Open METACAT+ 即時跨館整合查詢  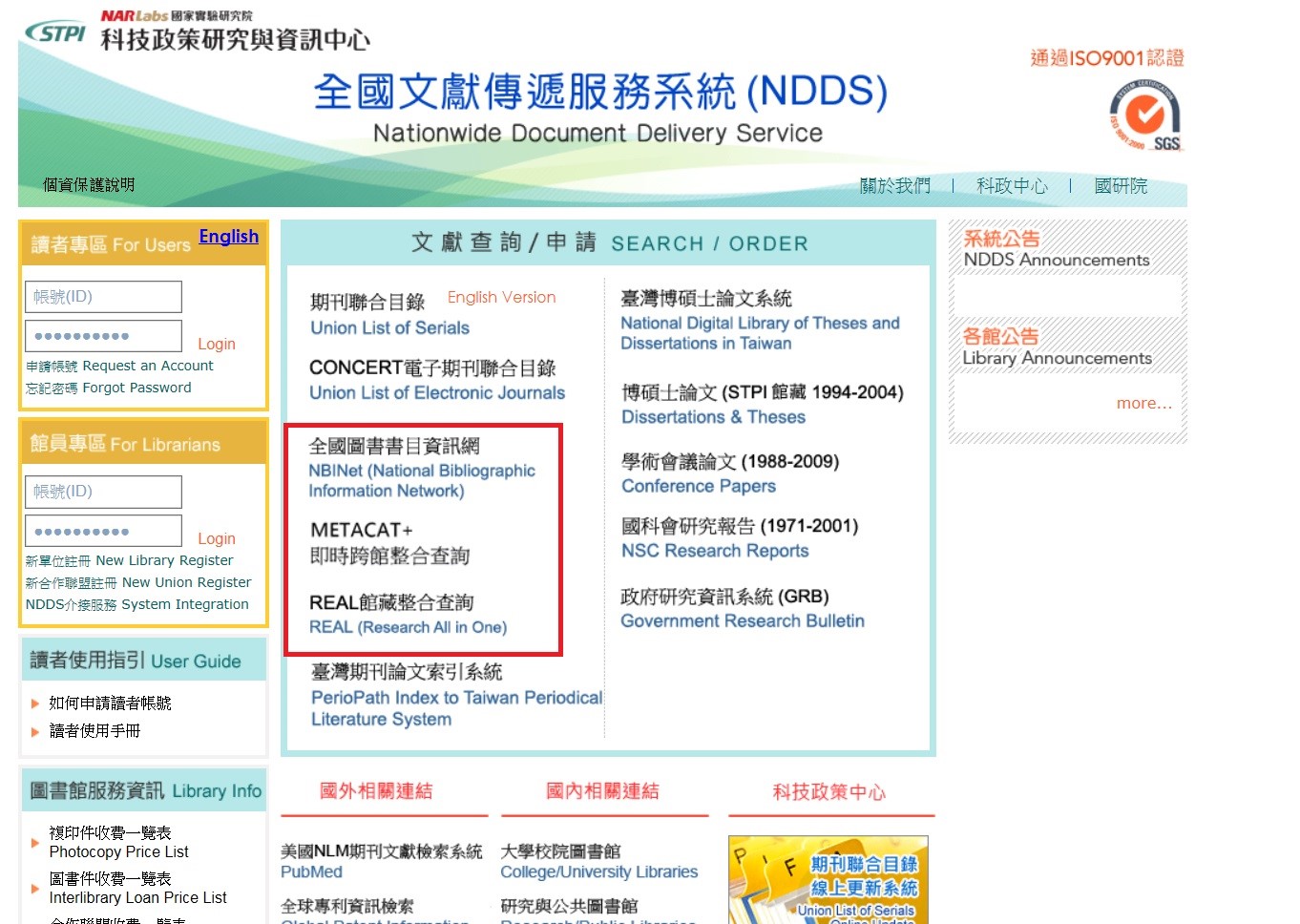[x=390, y=543]
